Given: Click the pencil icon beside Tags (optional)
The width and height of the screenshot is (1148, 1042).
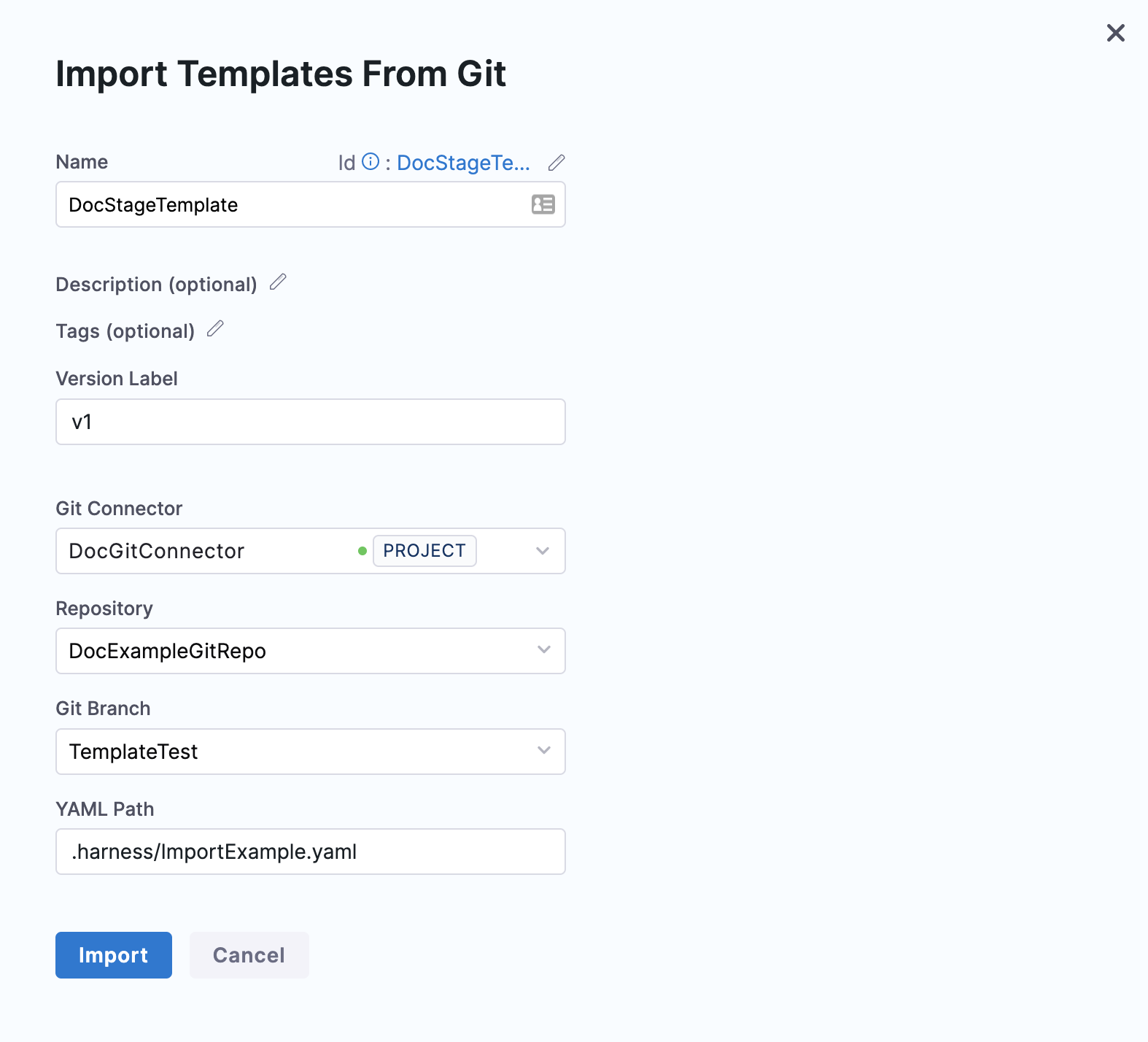Looking at the screenshot, I should click(x=215, y=329).
